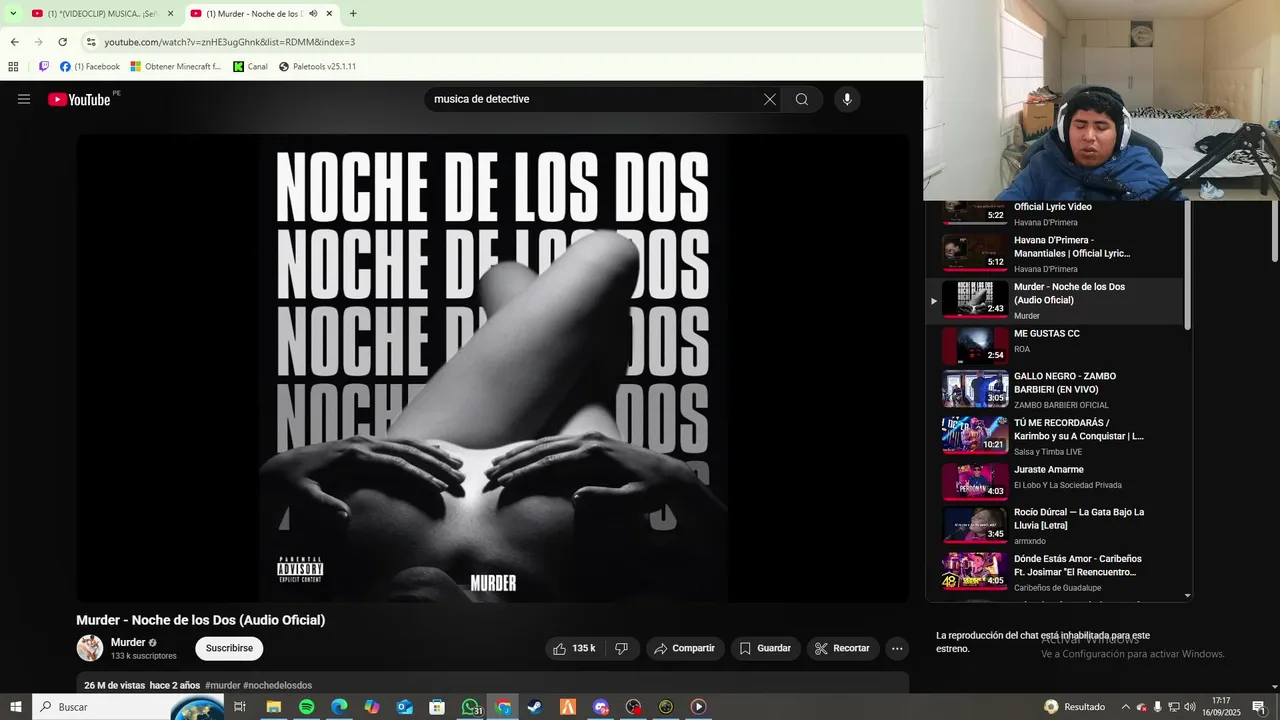Focus the search field 'musica de detective'
The height and width of the screenshot is (720, 1280).
(x=595, y=99)
